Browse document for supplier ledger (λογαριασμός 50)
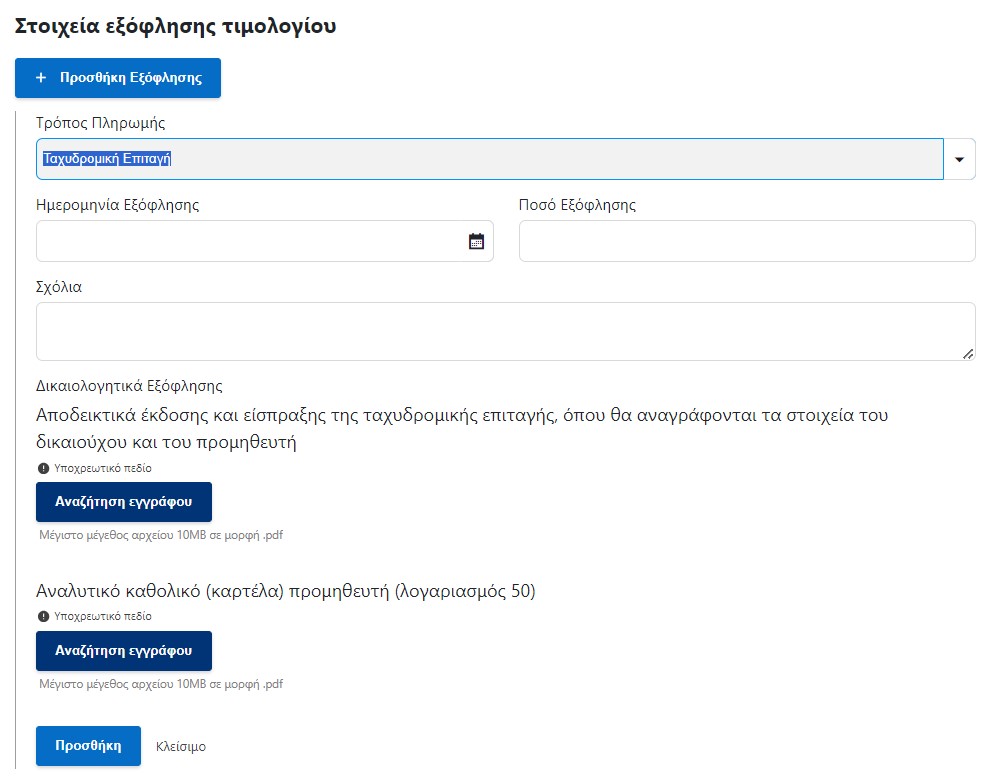The width and height of the screenshot is (987, 776). (x=124, y=651)
